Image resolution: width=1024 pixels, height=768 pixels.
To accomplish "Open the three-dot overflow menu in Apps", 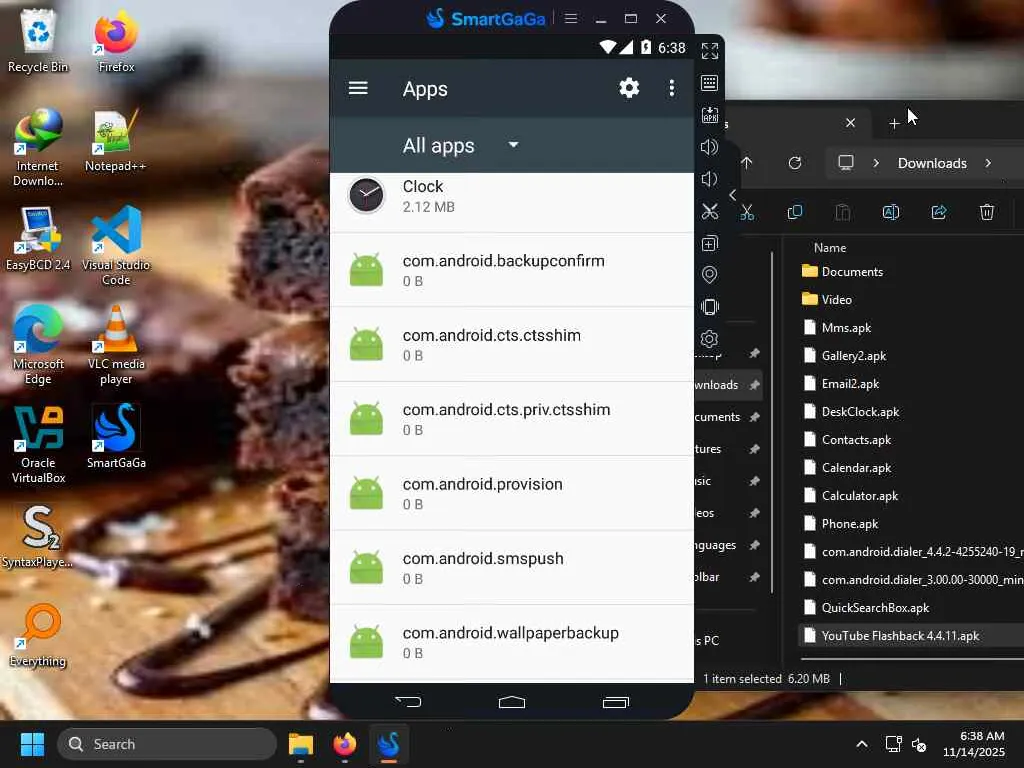I will [672, 88].
